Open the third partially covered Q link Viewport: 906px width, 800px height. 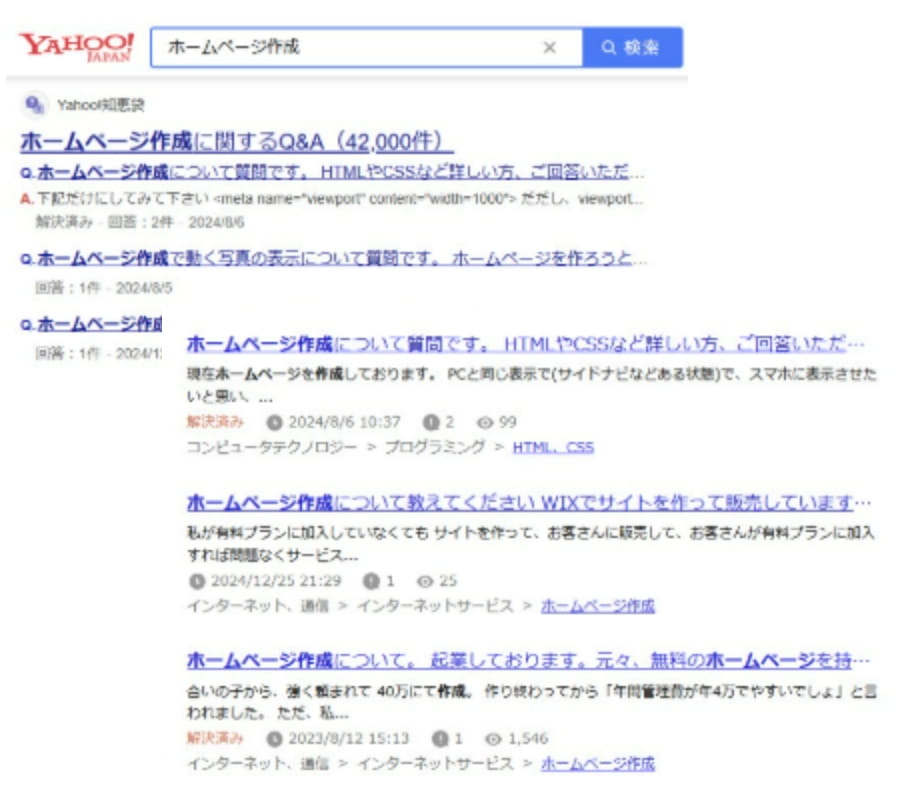91,324
